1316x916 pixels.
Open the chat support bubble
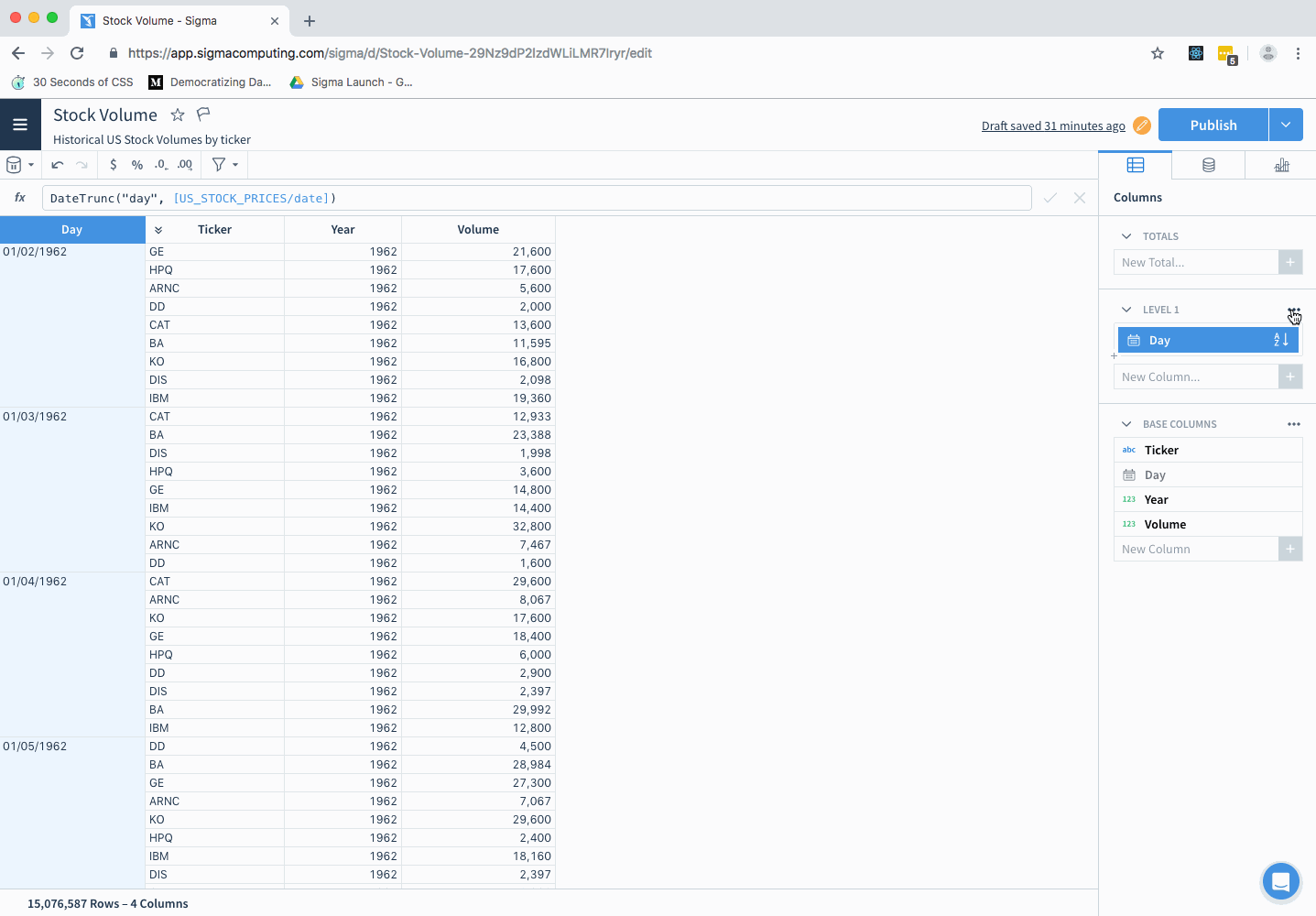pos(1280,882)
